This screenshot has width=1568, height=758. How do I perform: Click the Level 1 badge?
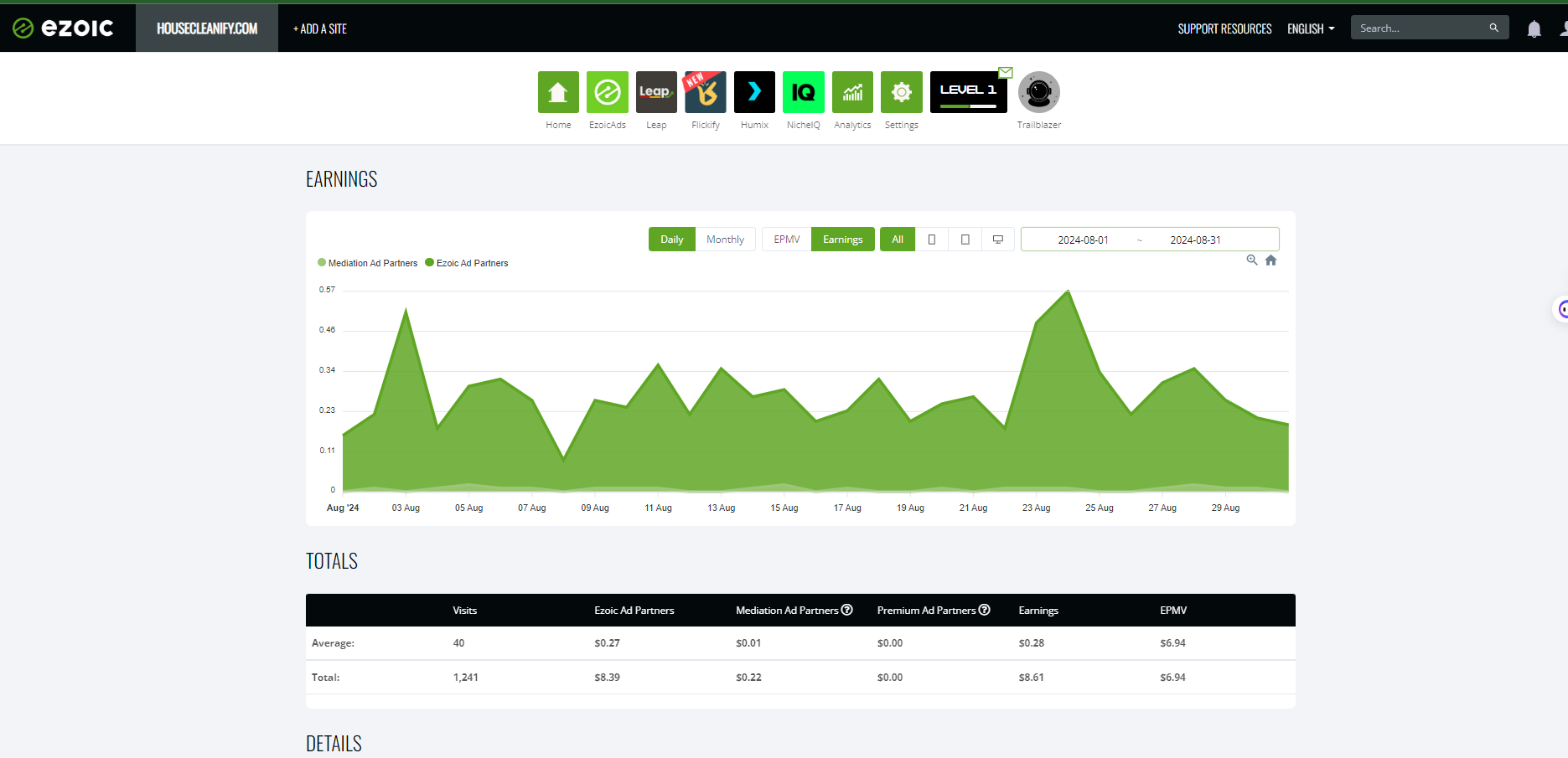(969, 92)
